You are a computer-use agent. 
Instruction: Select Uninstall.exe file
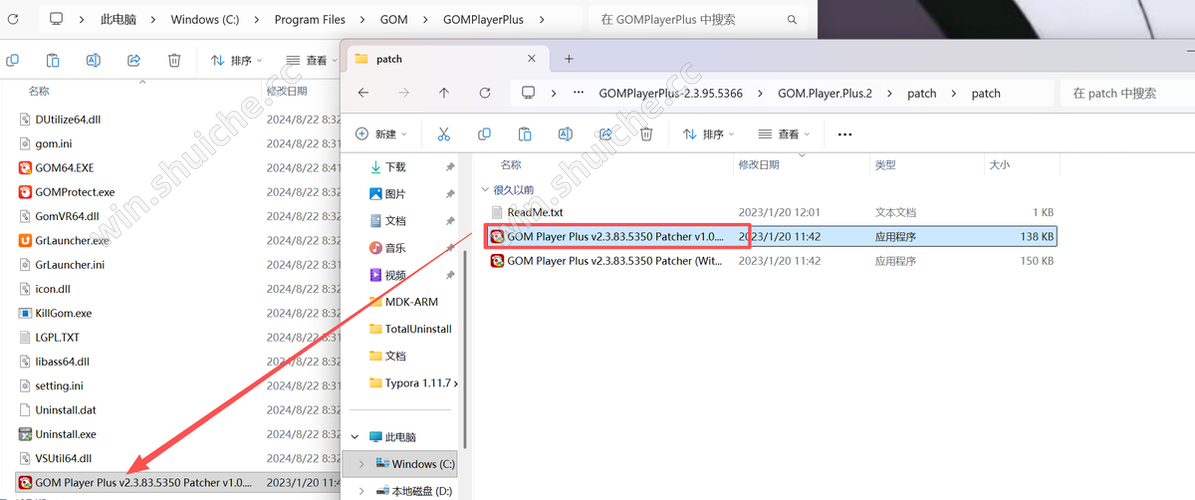click(x=57, y=434)
